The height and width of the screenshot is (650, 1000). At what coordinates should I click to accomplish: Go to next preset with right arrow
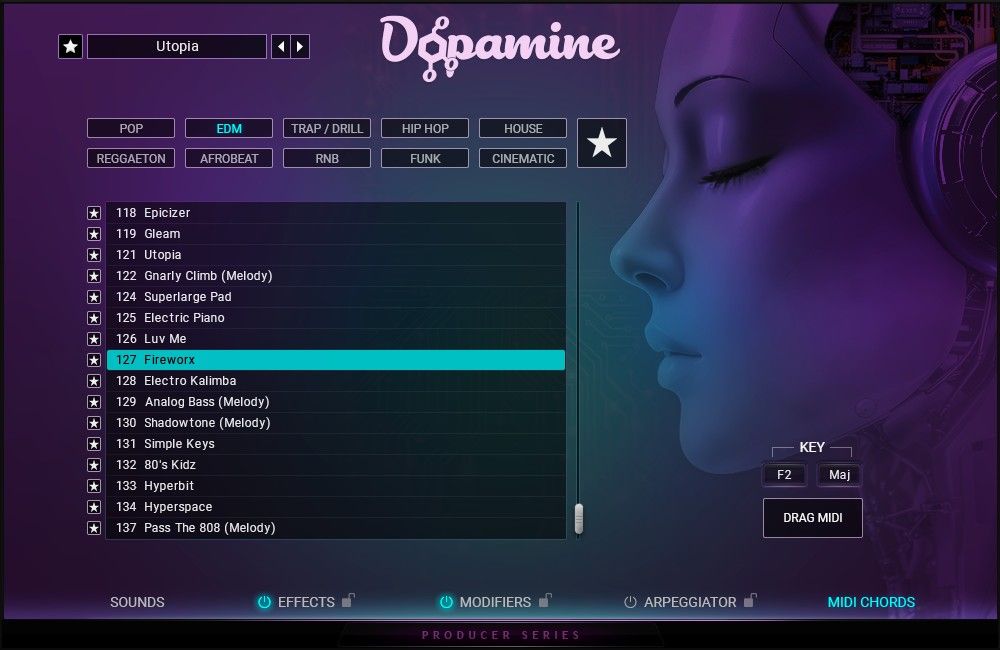301,47
